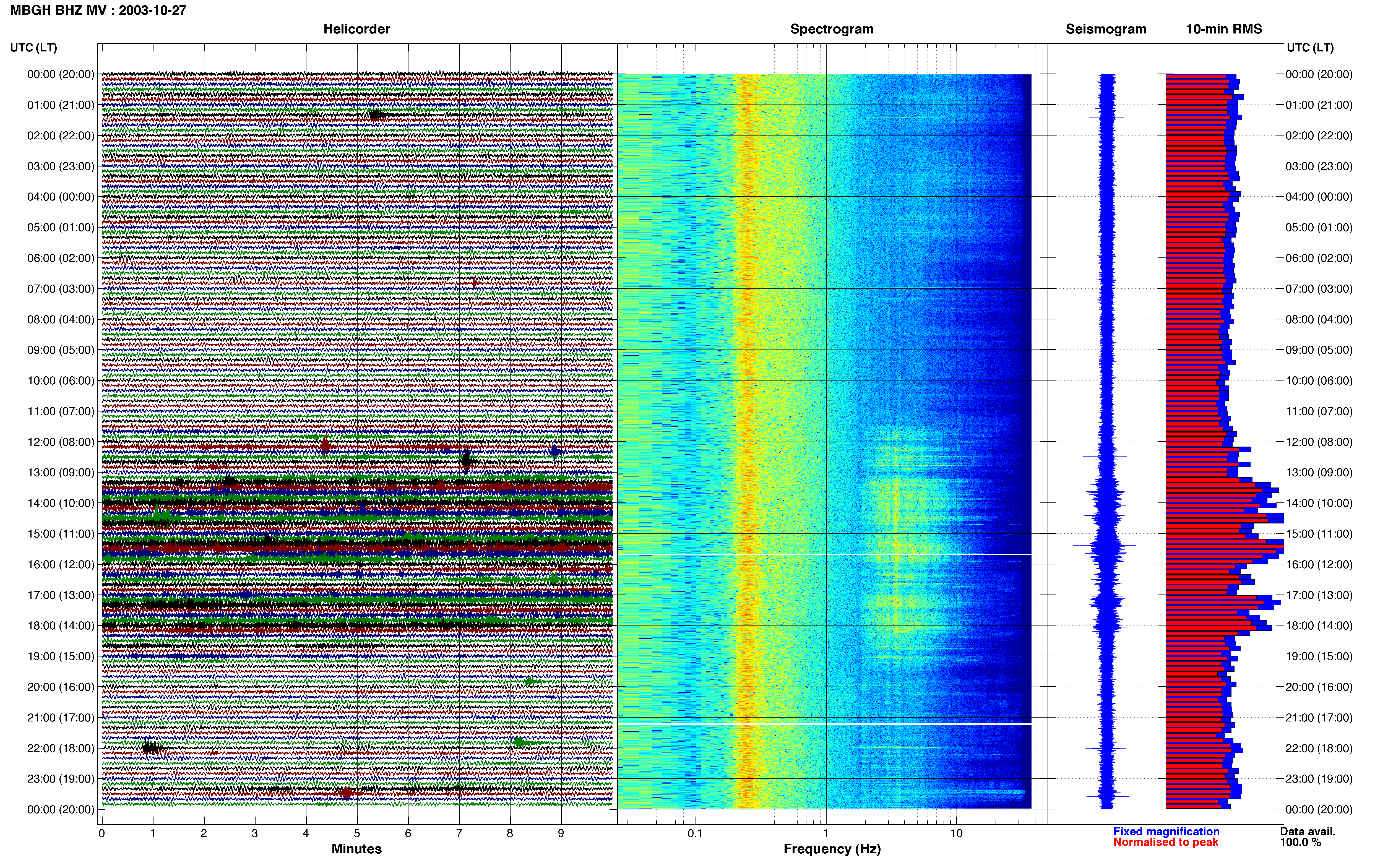This screenshot has width=1388, height=868.
Task: Click the right 'UTC (LT)' axis label
Action: (x=1310, y=47)
